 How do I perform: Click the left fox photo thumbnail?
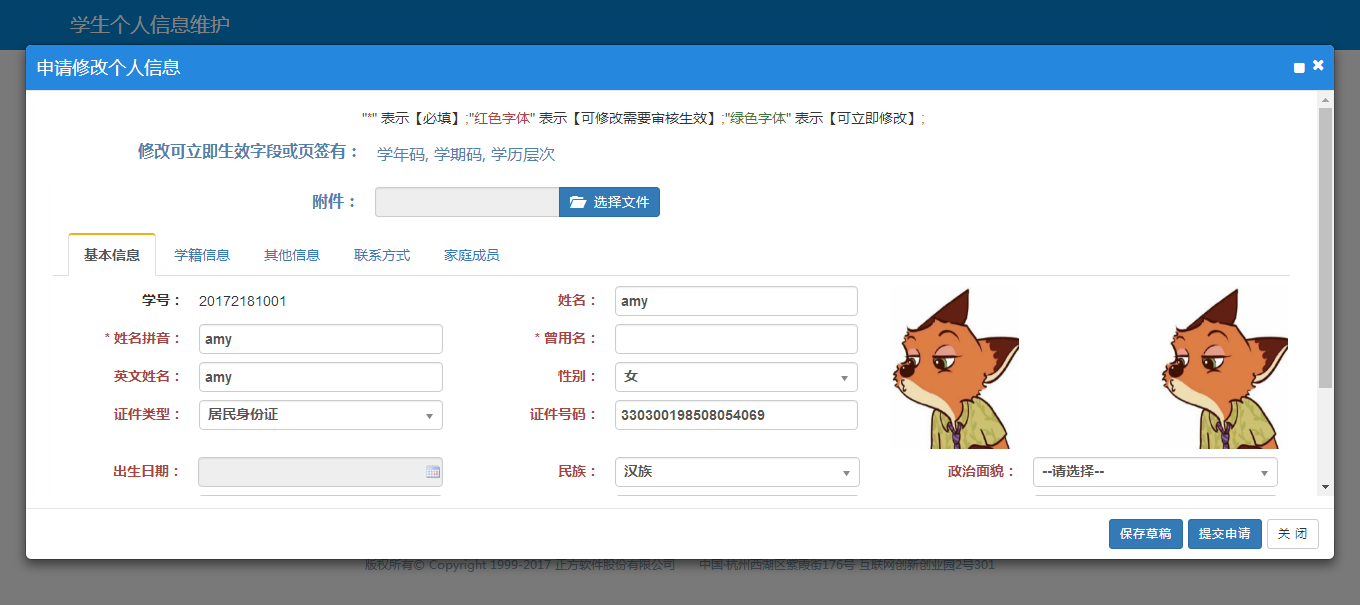tap(955, 369)
